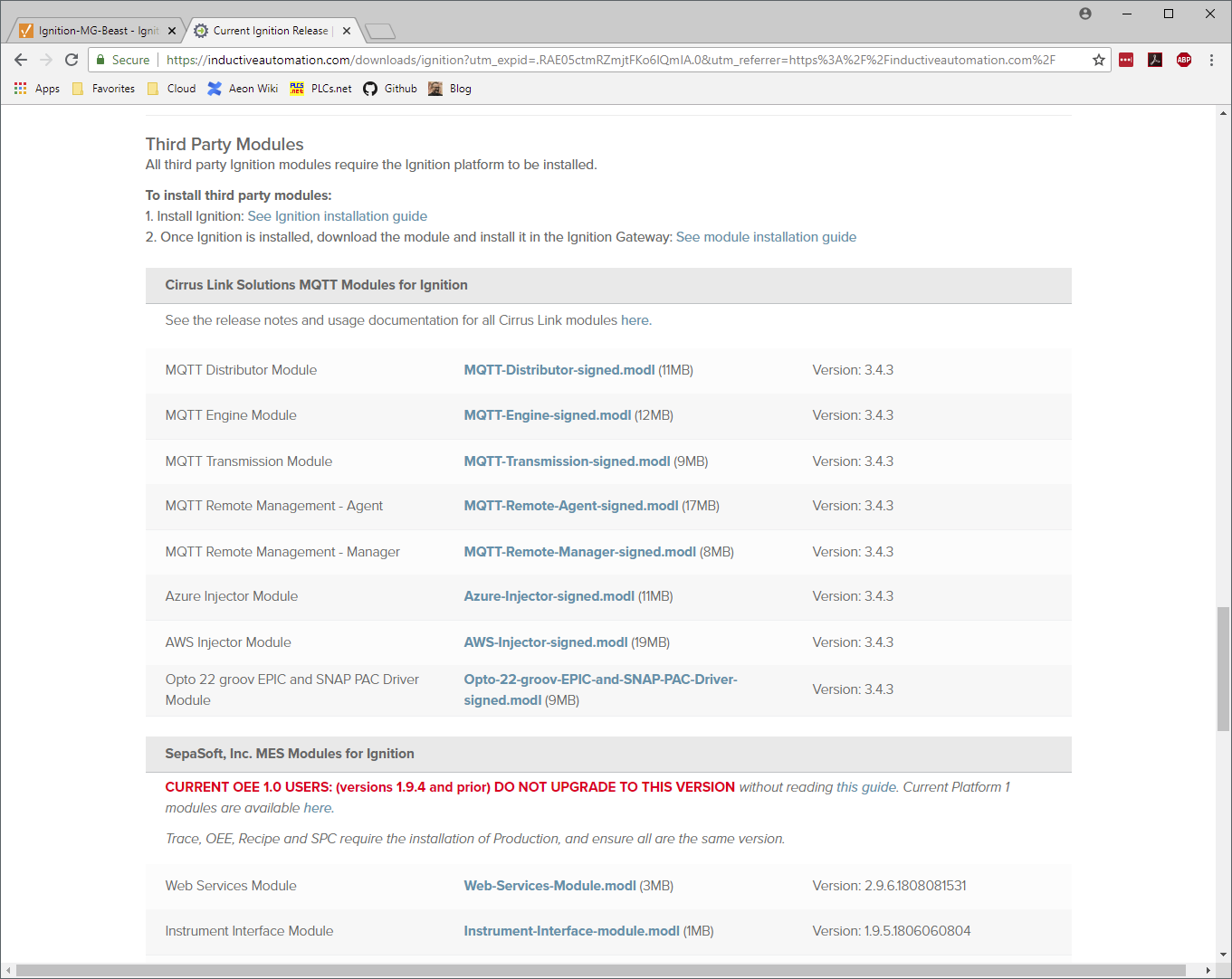Click the 'Version: 1.9.5.1806060804' text
Screen dimensions: 1232x979
click(x=892, y=931)
